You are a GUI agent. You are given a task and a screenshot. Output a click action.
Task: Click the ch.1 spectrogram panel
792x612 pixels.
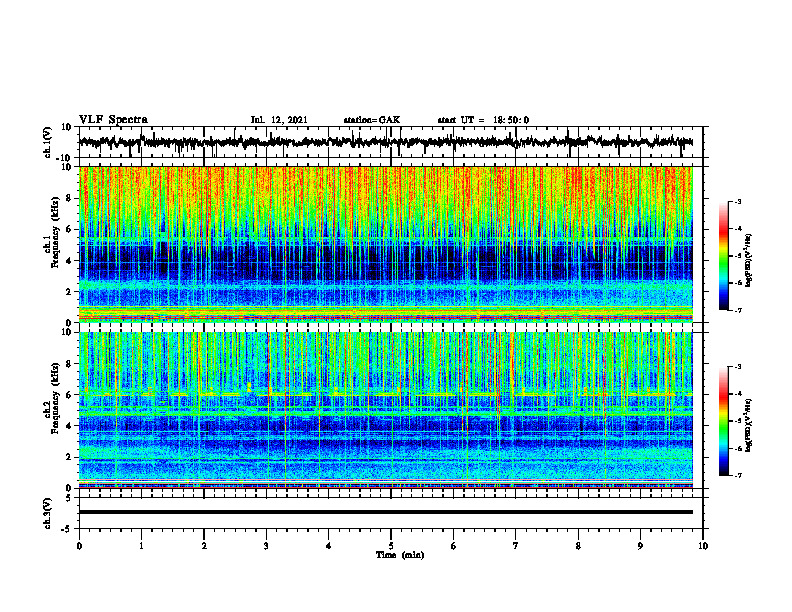pos(386,244)
